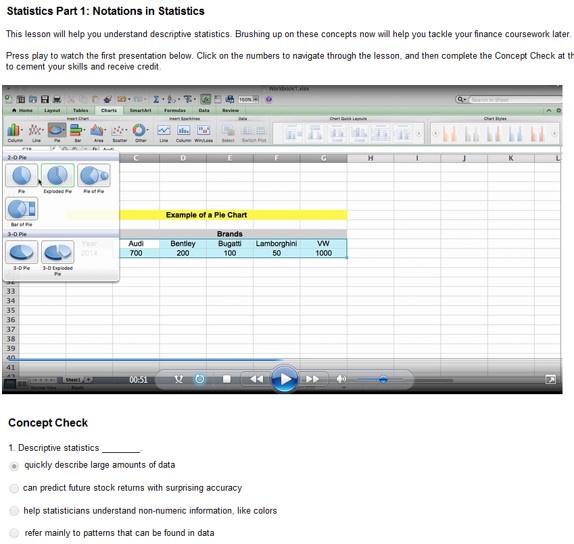Viewport: 574px width, 544px height.
Task: Insert a Scatter chart
Action: tap(119, 133)
